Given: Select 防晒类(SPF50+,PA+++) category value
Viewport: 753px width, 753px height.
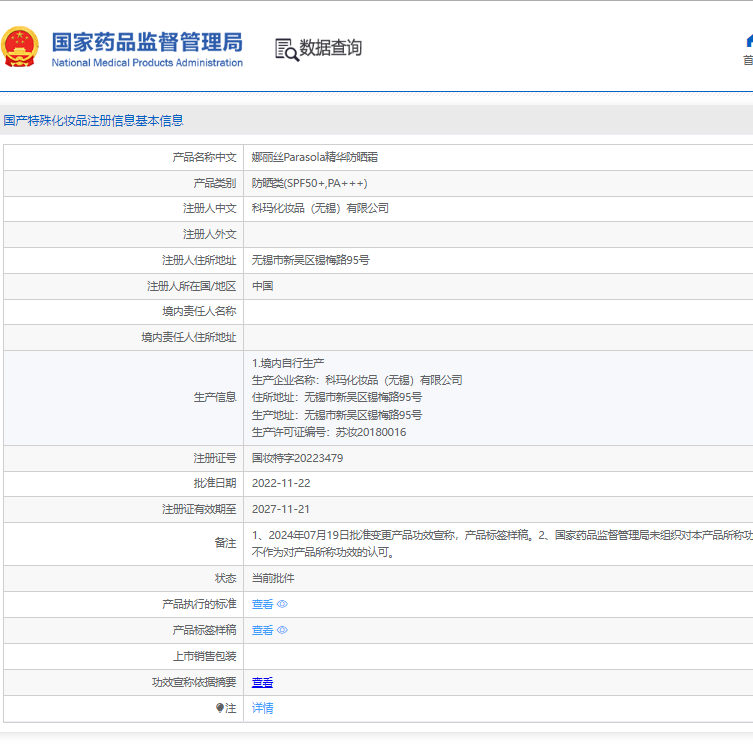Looking at the screenshot, I should 309,183.
